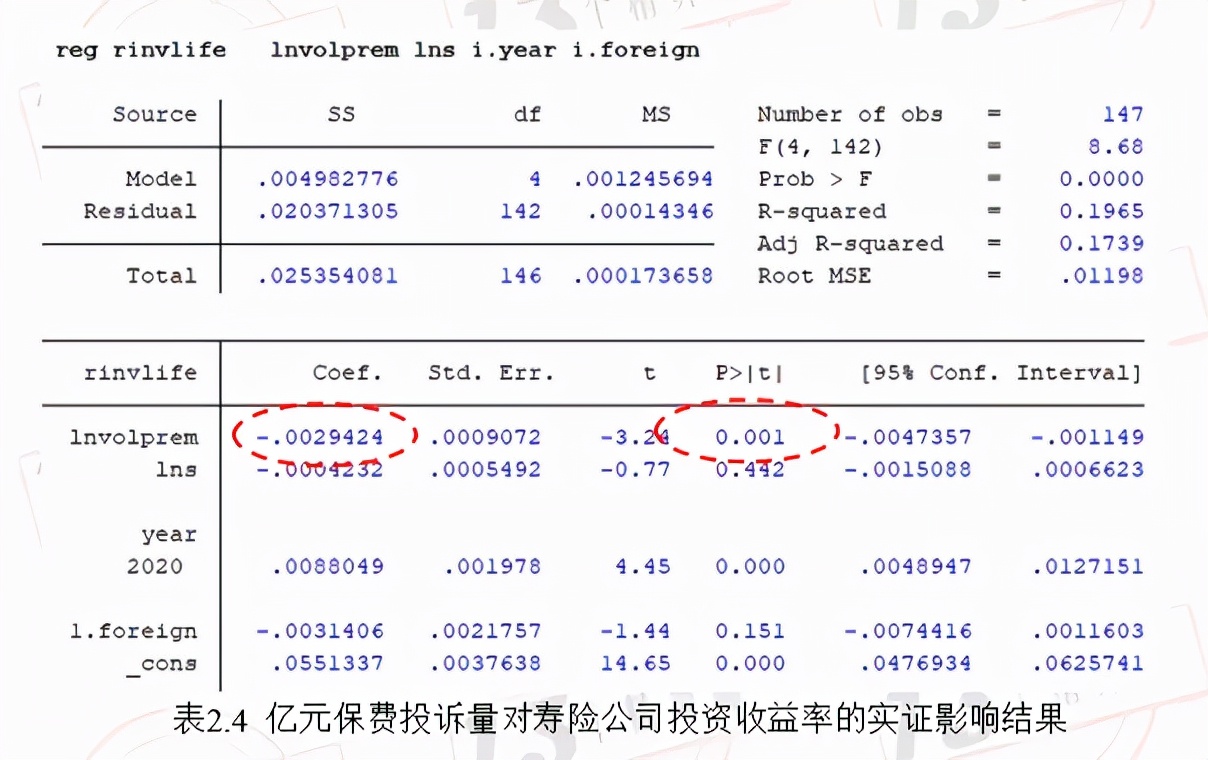
Task: Click the 'P>|t|' column header
Action: (750, 373)
